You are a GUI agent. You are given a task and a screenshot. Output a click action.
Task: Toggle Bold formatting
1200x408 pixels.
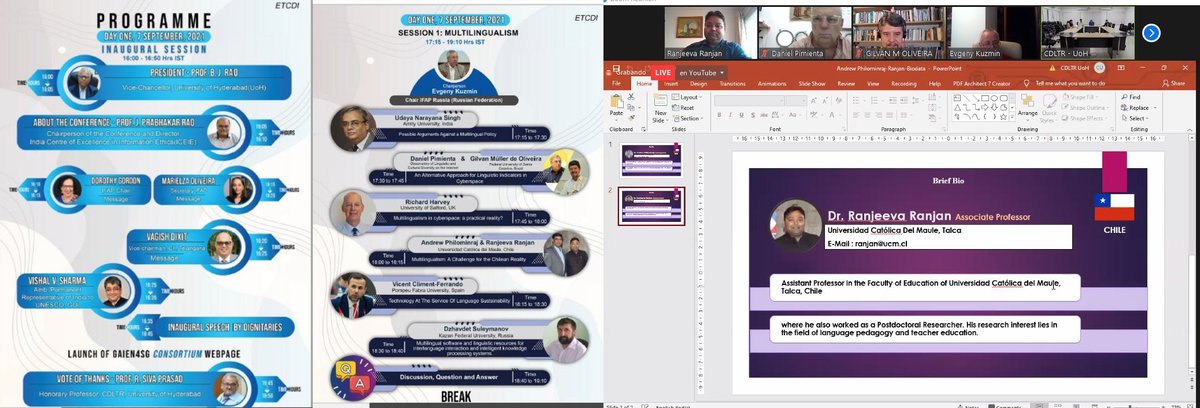[x=719, y=115]
